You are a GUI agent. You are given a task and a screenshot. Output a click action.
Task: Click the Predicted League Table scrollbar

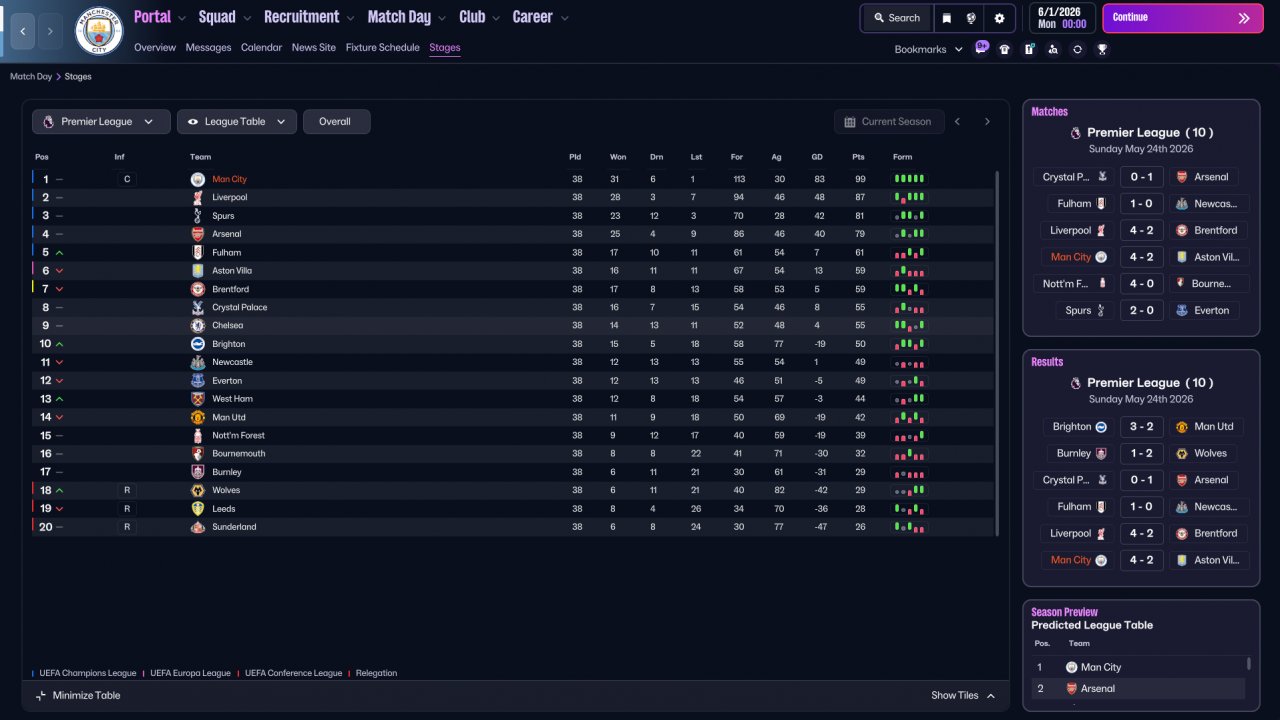(1249, 664)
